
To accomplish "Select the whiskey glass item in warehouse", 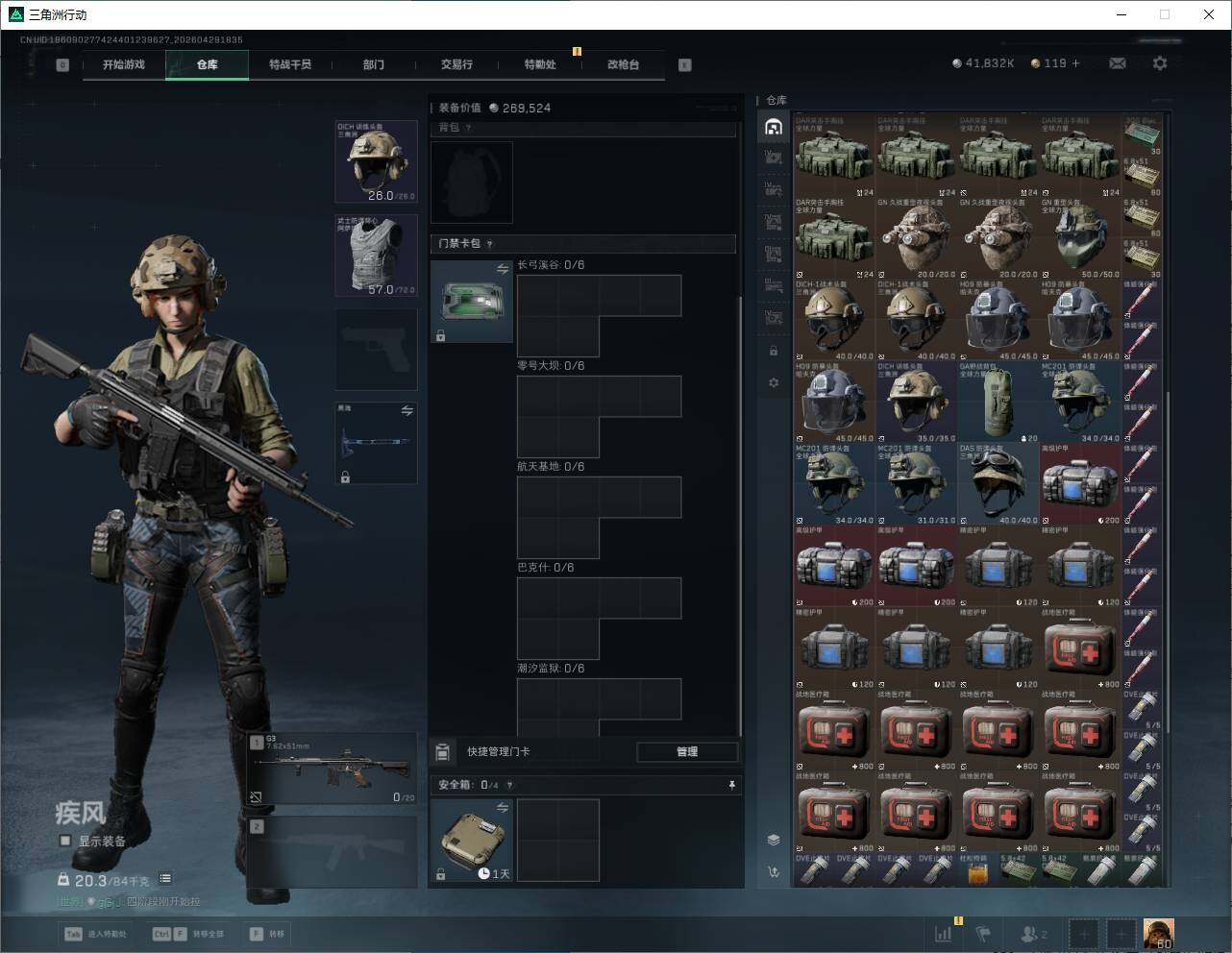I will pos(977,869).
